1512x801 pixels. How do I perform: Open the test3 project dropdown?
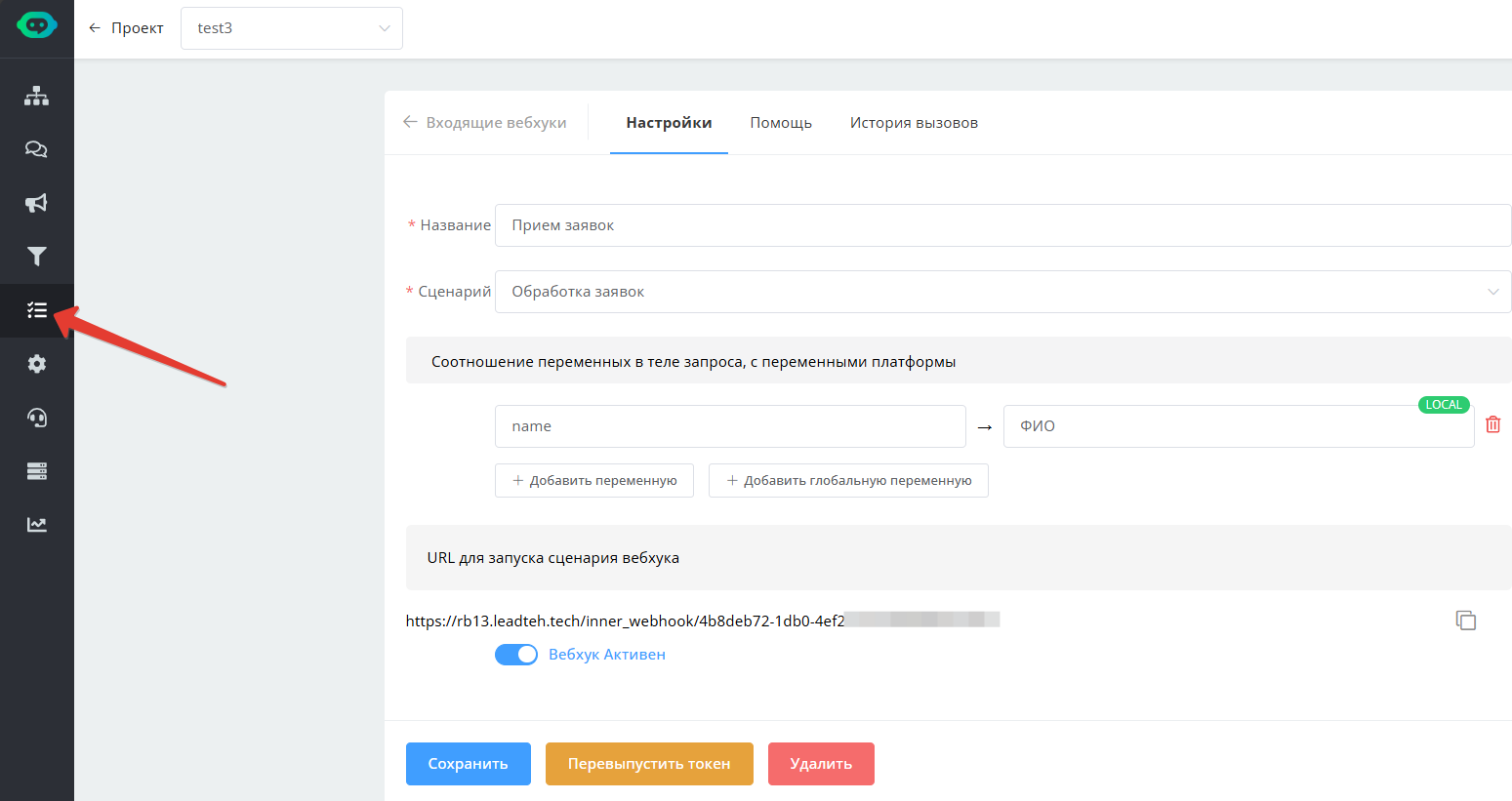pos(291,28)
